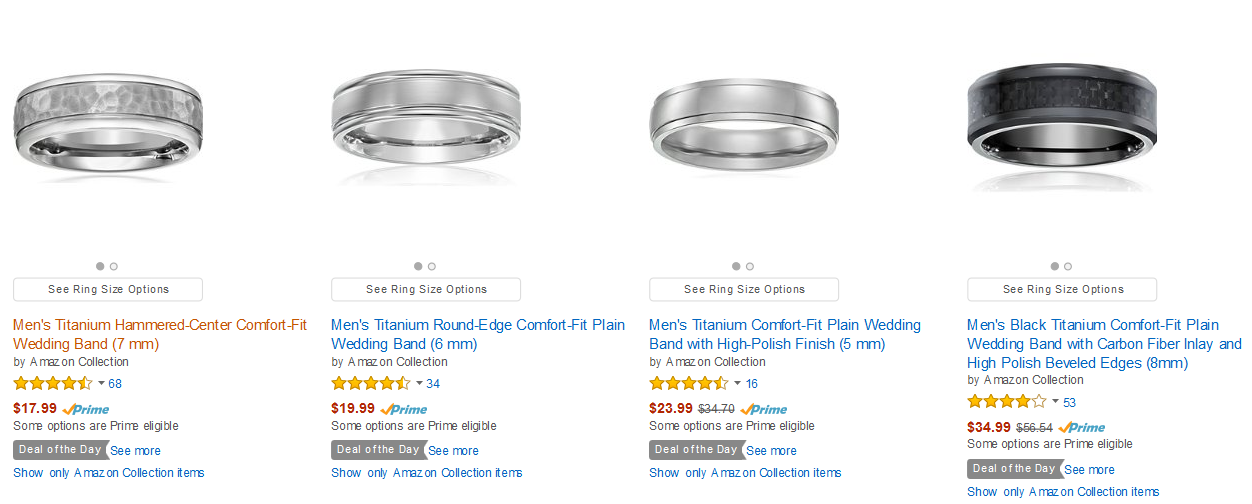Select second image dot under Black Titanium ring
This screenshot has width=1252, height=504.
pos(1068,266)
